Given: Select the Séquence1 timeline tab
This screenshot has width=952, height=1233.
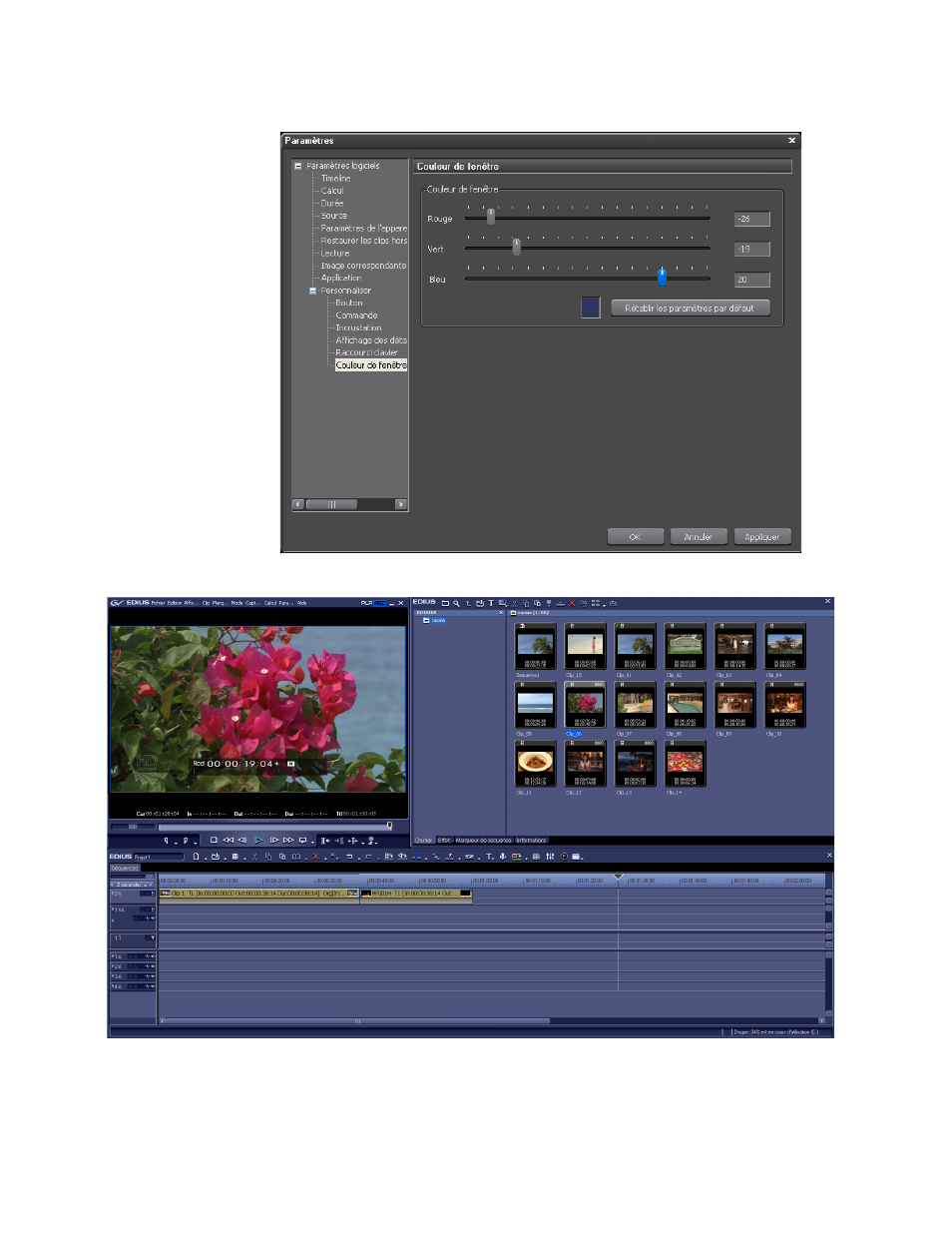Looking at the screenshot, I should tap(125, 869).
